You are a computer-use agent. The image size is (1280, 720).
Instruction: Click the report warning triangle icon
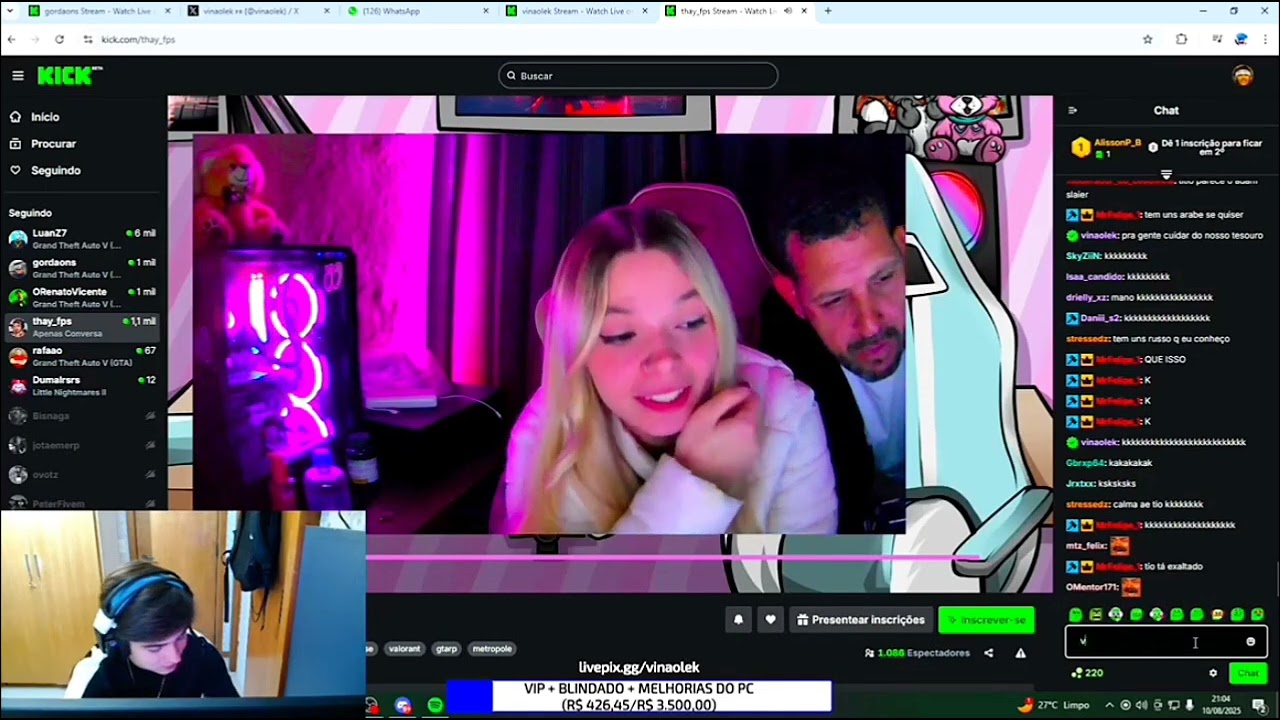1021,653
